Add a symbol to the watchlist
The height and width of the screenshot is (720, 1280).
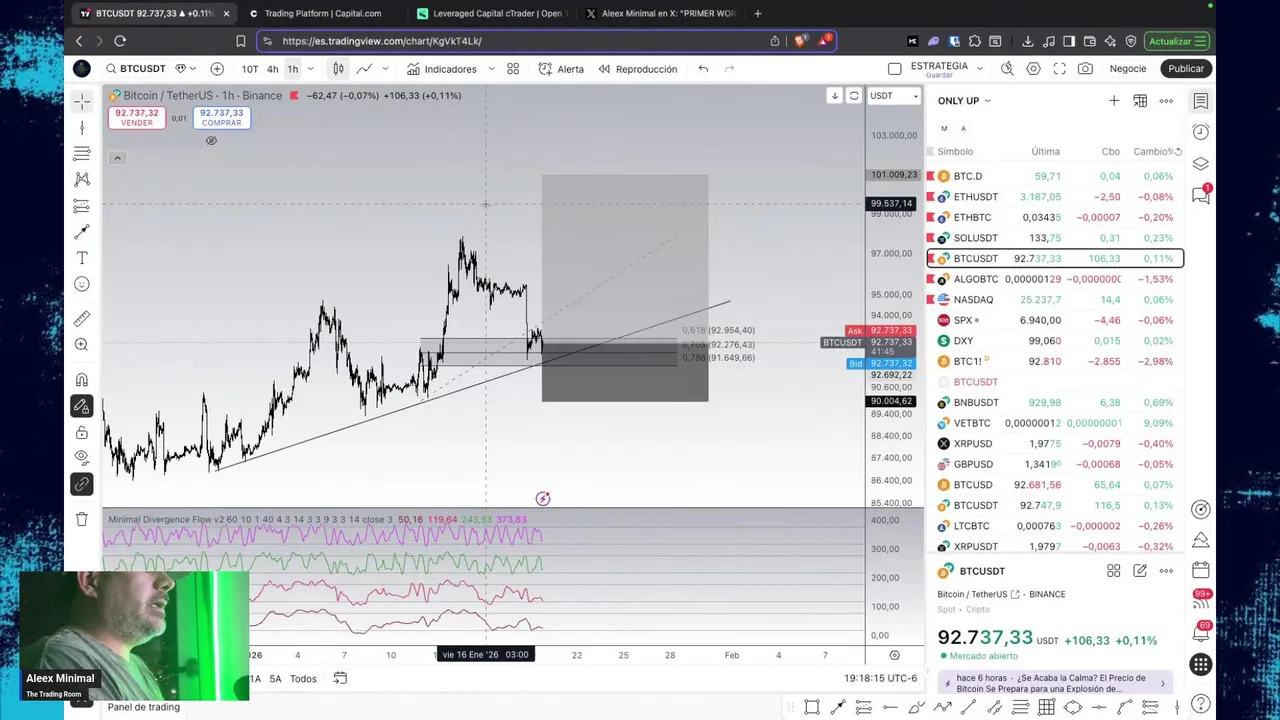point(1114,101)
